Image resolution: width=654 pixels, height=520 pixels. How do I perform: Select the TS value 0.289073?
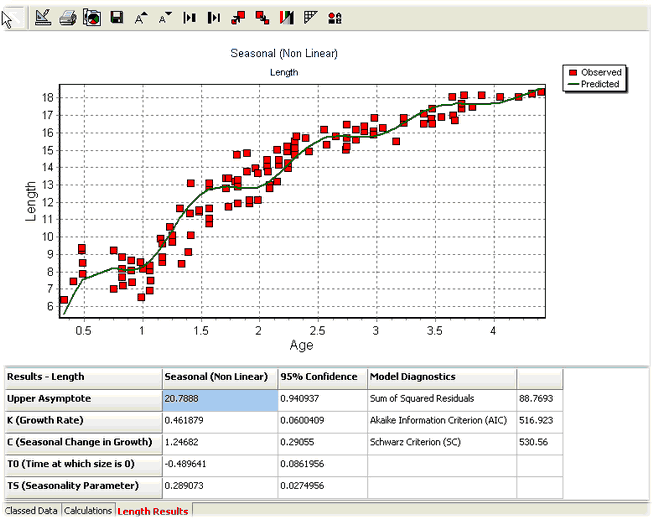tap(220, 487)
